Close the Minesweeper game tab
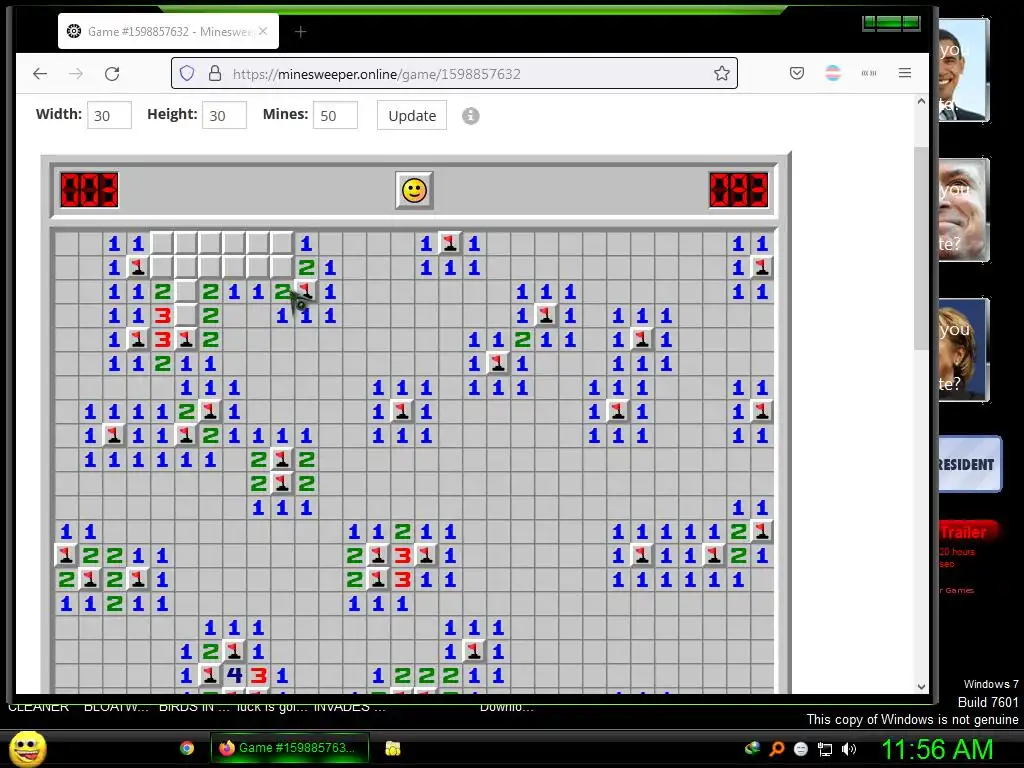The width and height of the screenshot is (1024, 768). coord(263,31)
